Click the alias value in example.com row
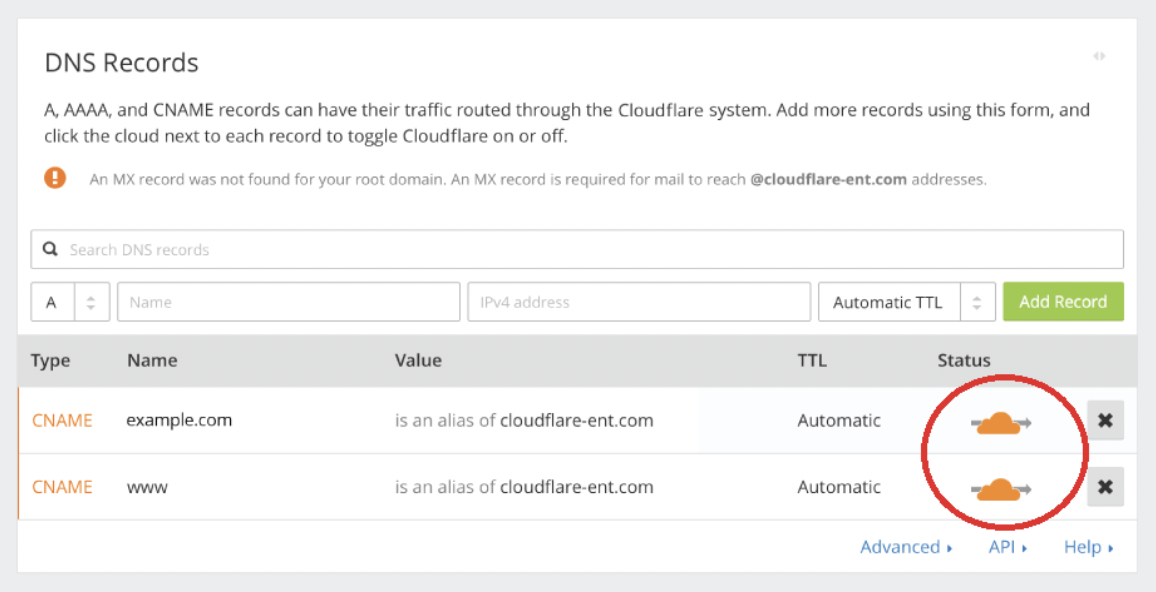The height and width of the screenshot is (592, 1156). pyautogui.click(x=524, y=420)
